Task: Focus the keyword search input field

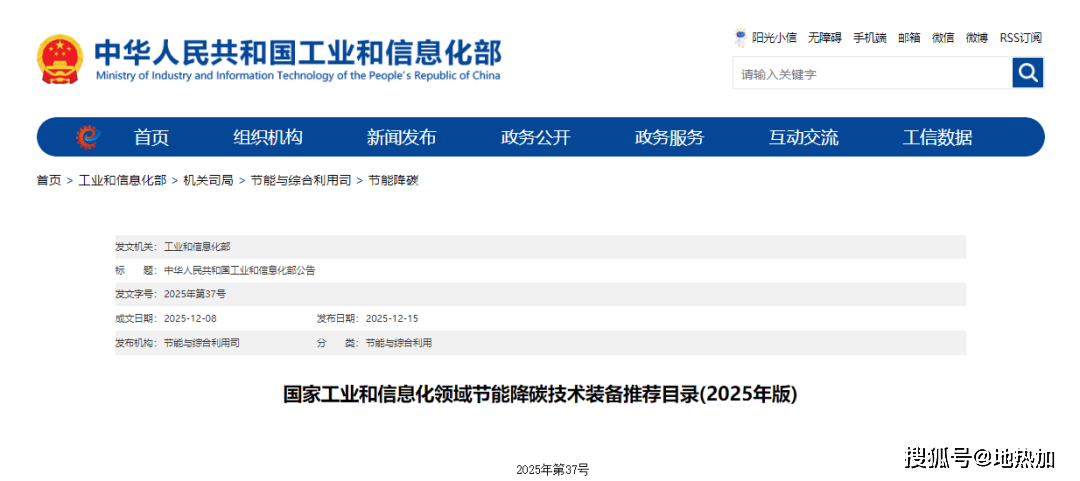Action: click(872, 74)
